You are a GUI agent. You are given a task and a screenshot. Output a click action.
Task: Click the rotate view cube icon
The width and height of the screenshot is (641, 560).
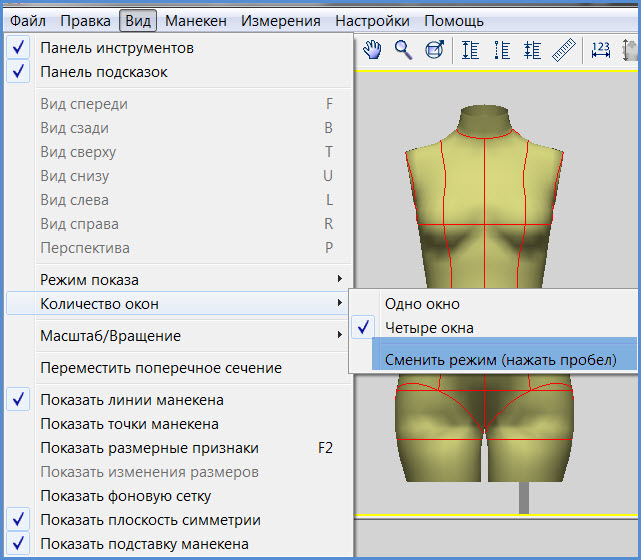(x=434, y=50)
